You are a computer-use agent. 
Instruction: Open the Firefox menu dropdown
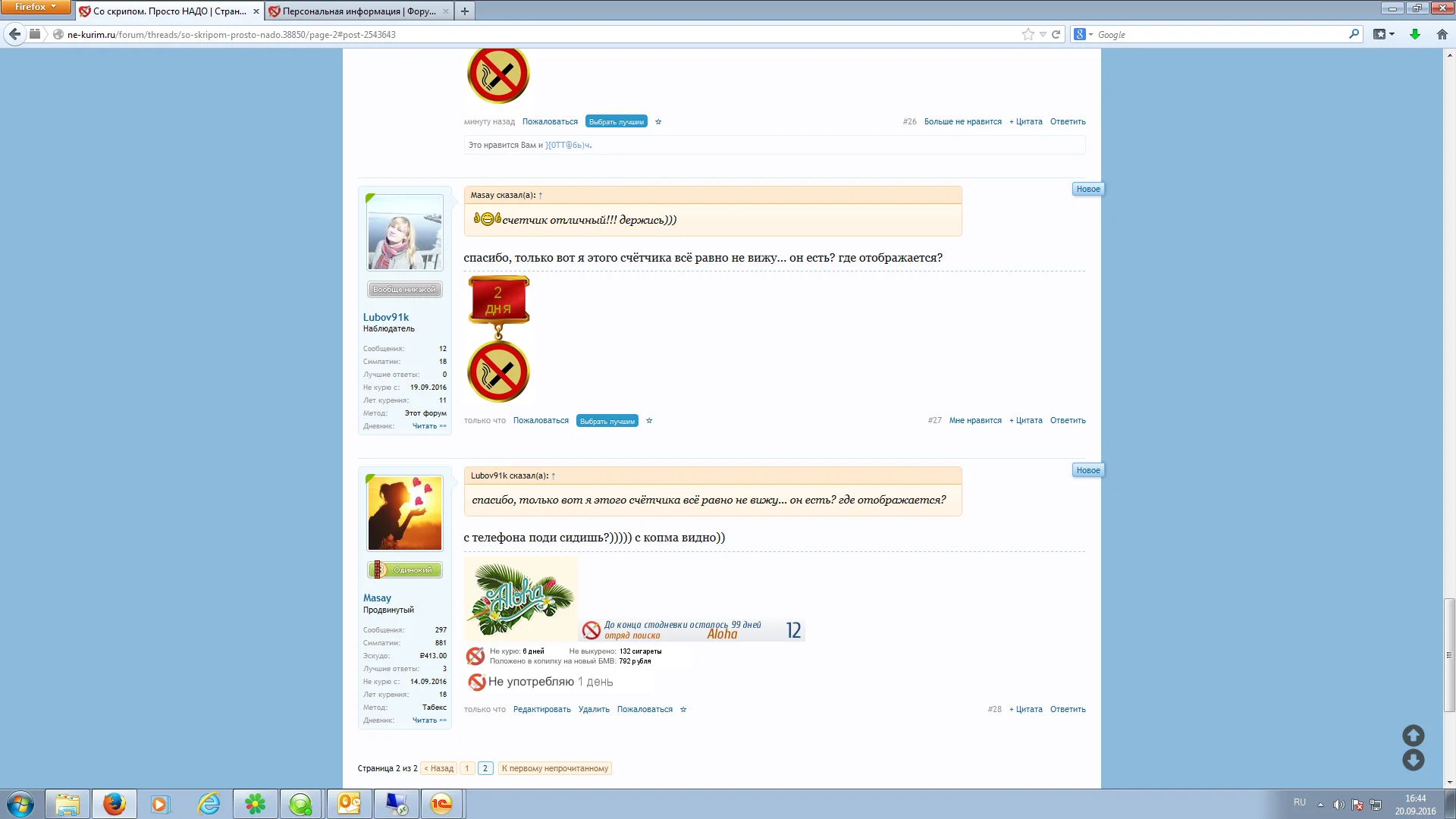click(35, 7)
